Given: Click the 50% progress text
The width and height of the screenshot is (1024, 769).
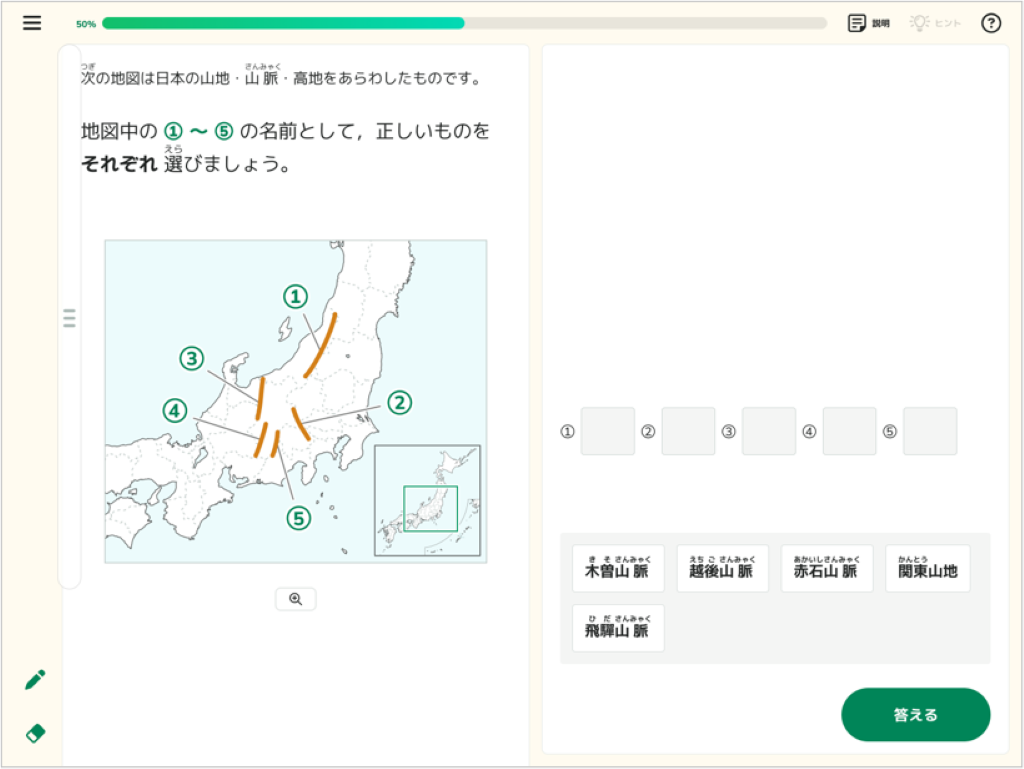Looking at the screenshot, I should [x=86, y=24].
